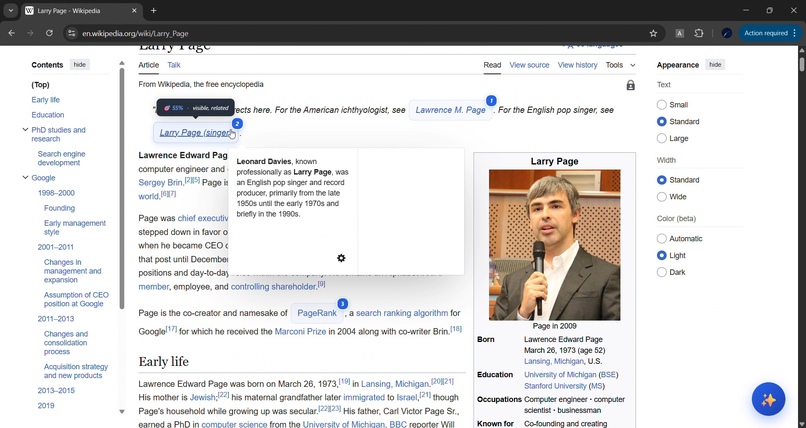Jump to Early management style section
Viewport: 806px width, 428px height.
pos(75,228)
